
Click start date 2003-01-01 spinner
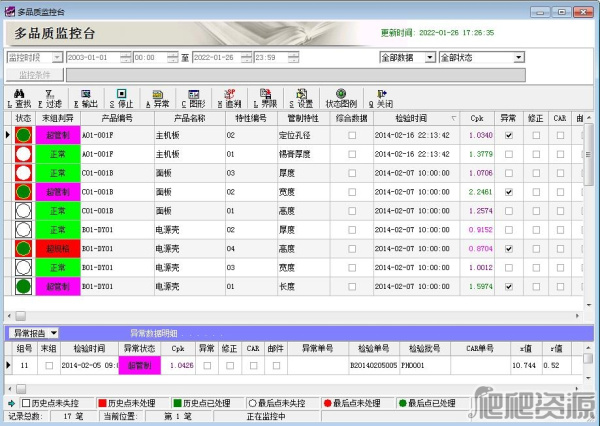tap(126, 57)
